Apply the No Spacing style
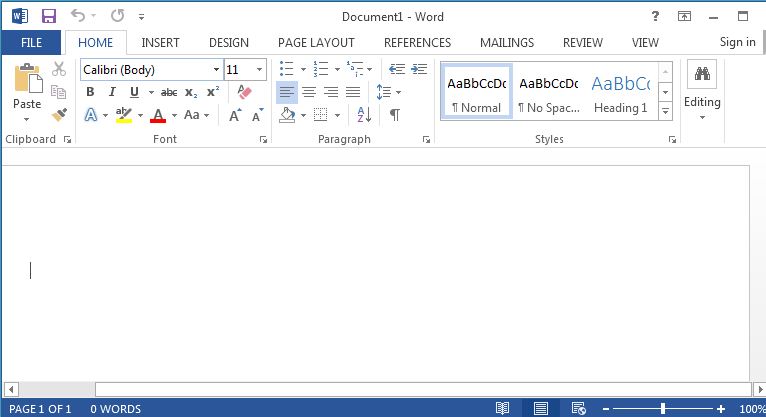 pos(549,91)
